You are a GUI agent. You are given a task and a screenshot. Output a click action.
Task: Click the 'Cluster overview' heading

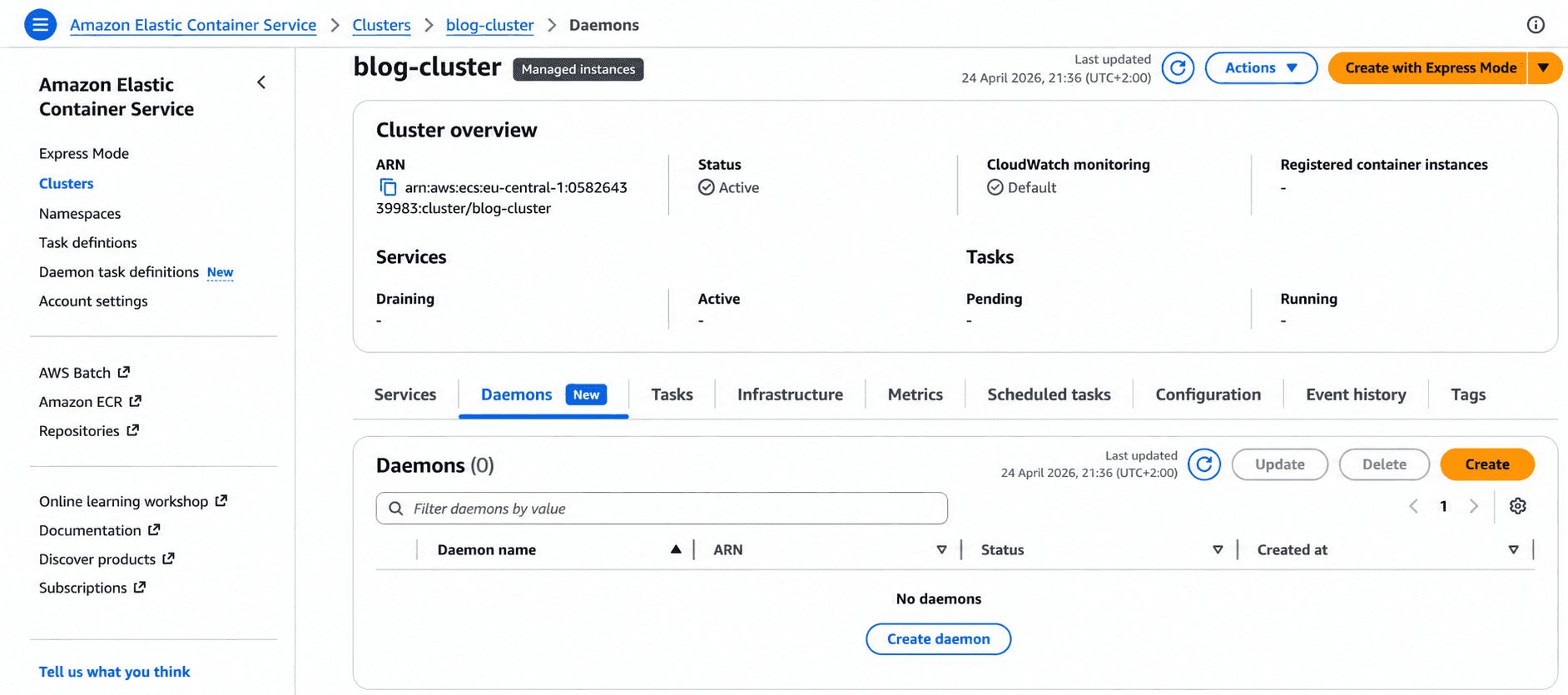click(x=457, y=130)
